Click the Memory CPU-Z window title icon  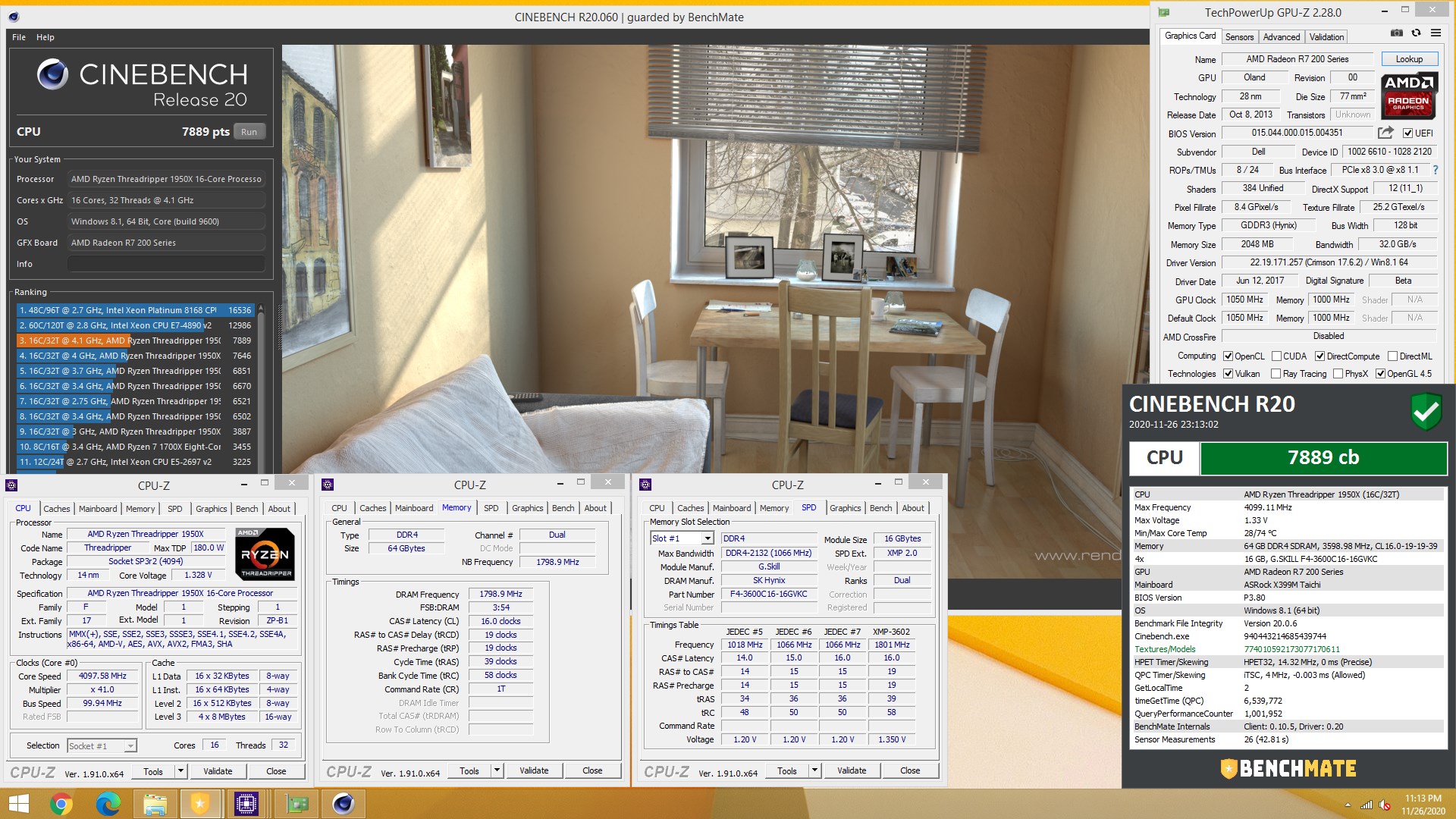pos(328,485)
